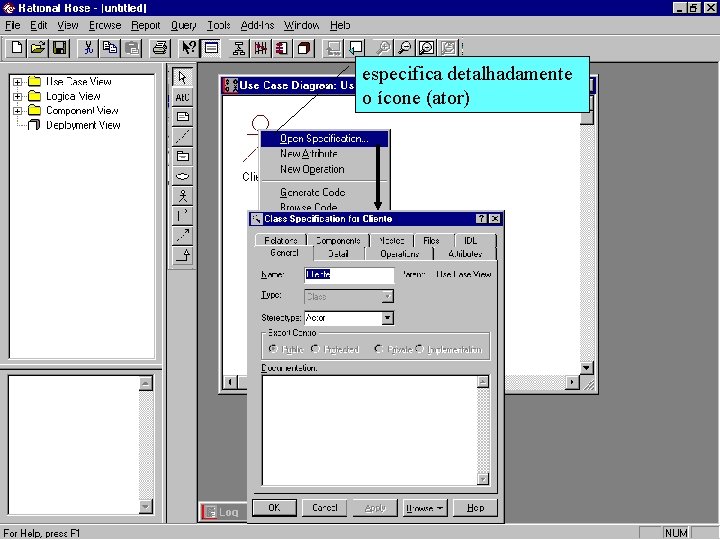This screenshot has width=720, height=540.
Task: Select the Package tool in toolbox
Action: tap(182, 156)
